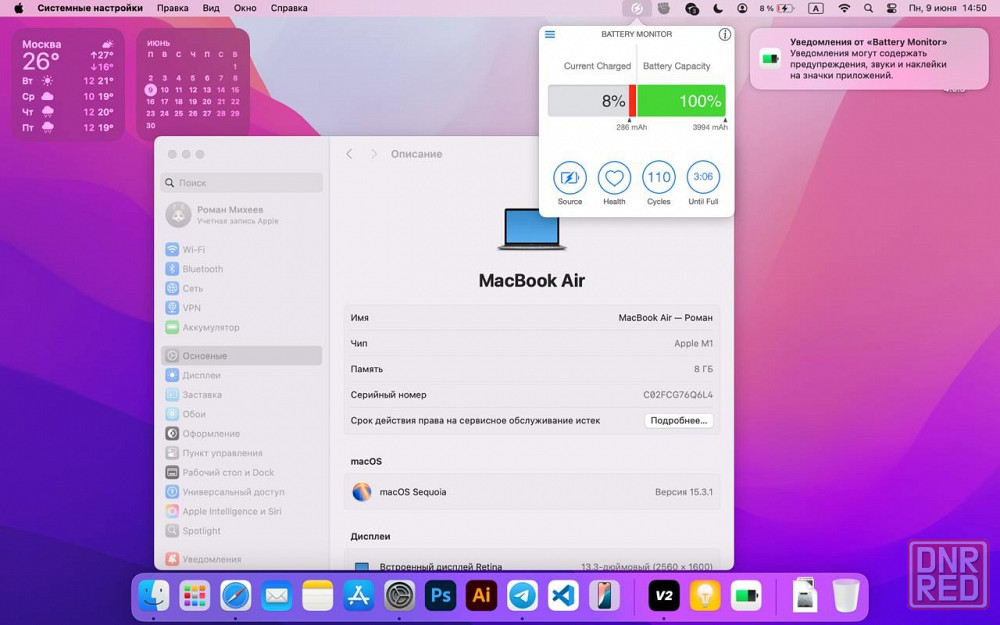Click the июнь calendar widget
Image resolution: width=1000 pixels, height=625 pixels.
click(x=193, y=85)
